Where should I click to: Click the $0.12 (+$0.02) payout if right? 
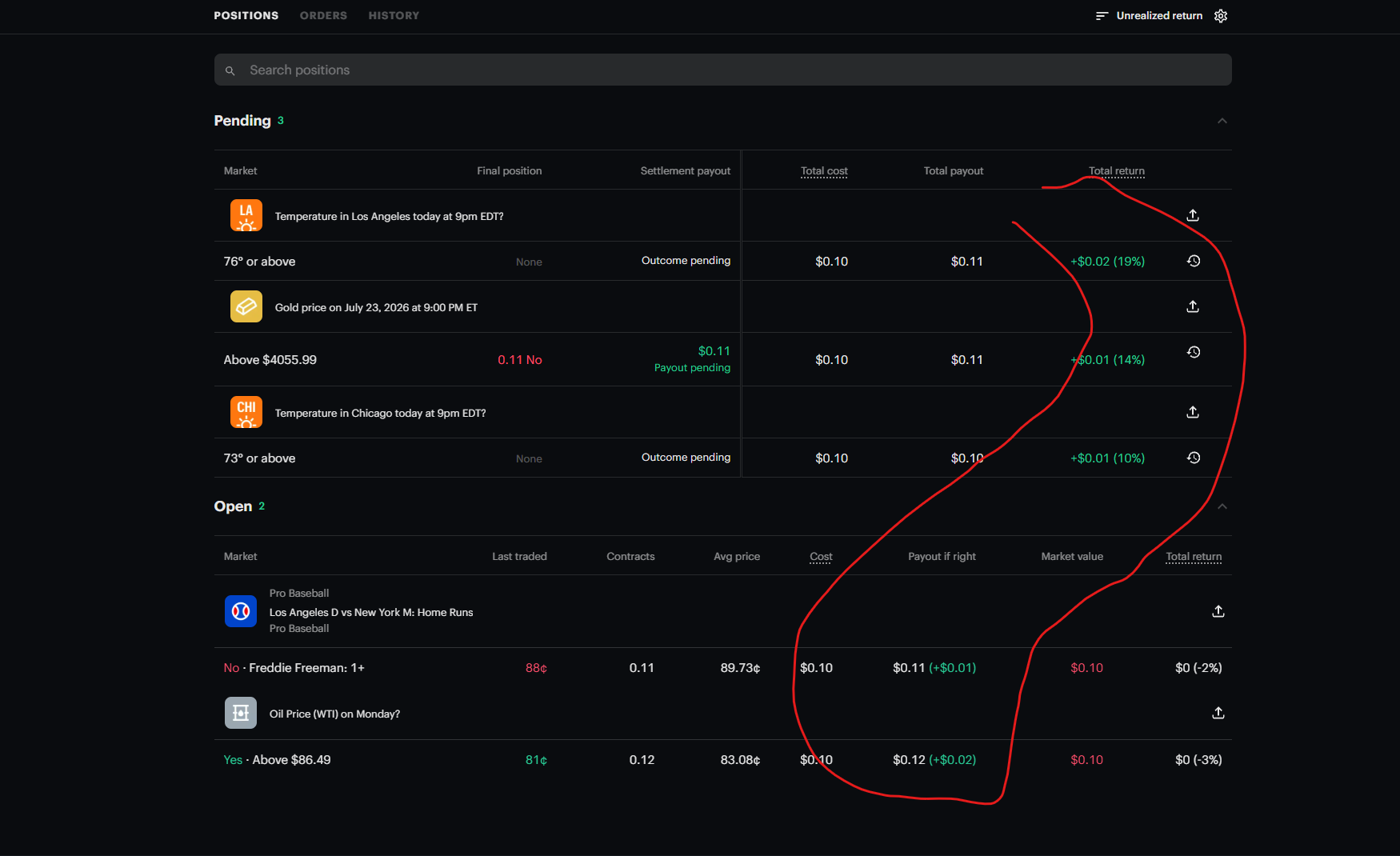point(934,760)
